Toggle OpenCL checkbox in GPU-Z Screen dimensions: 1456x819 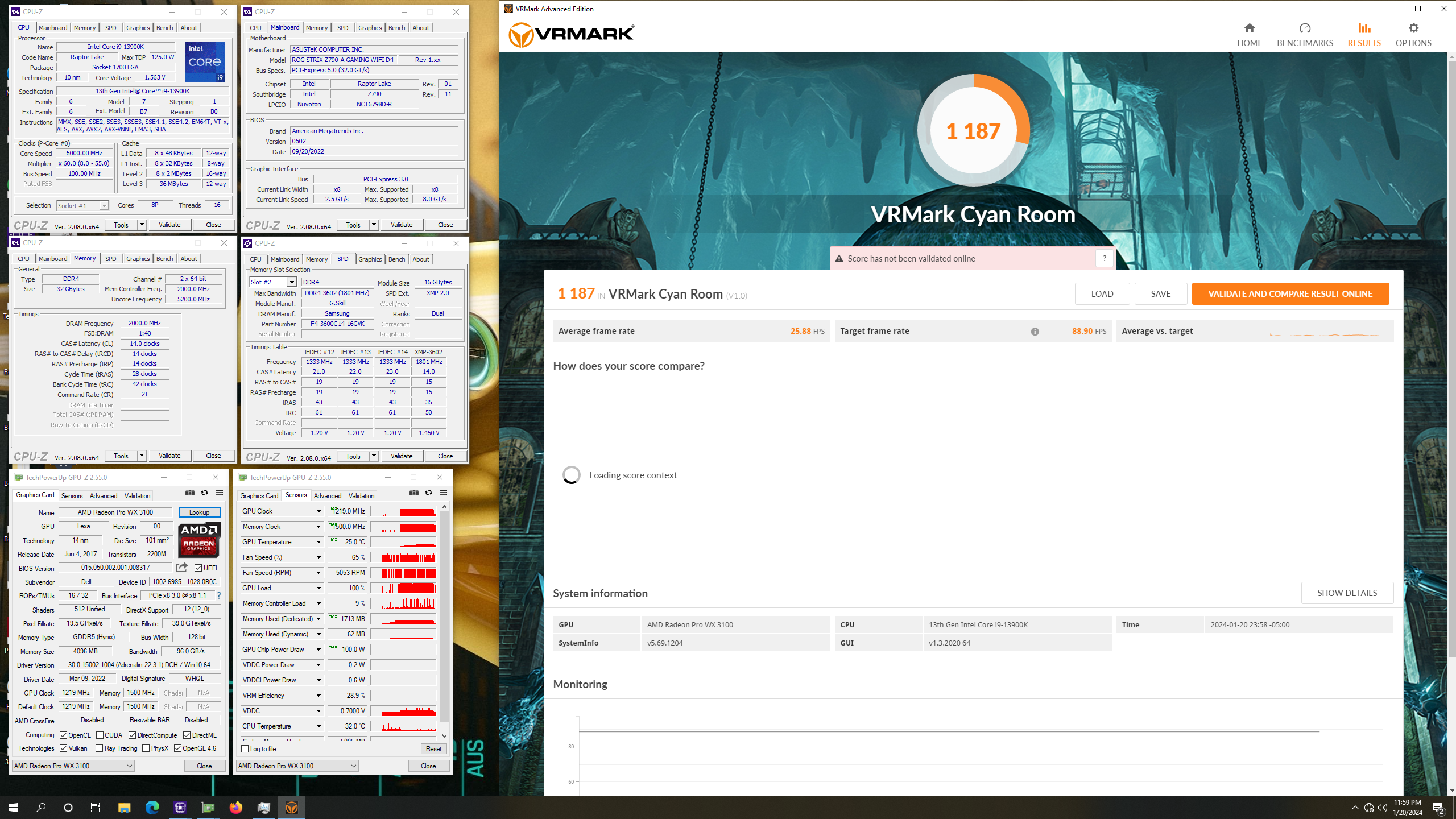point(64,735)
